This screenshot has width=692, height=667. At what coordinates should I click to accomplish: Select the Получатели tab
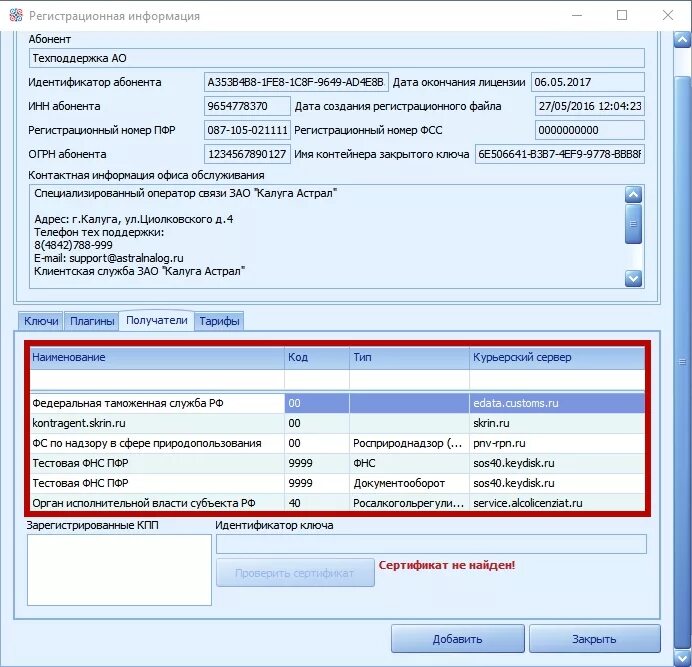(157, 320)
